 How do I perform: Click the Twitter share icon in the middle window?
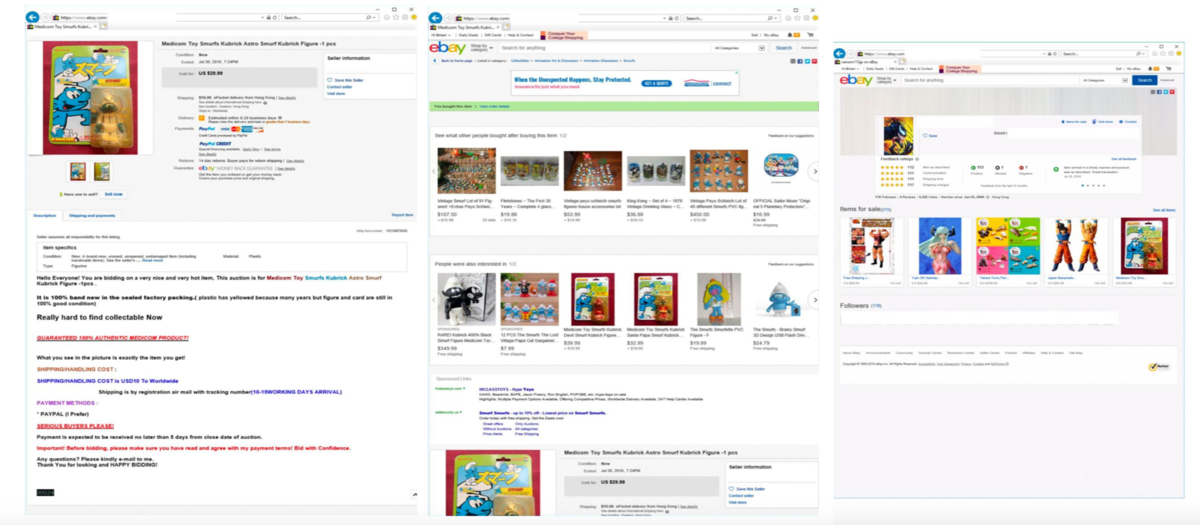pos(806,61)
